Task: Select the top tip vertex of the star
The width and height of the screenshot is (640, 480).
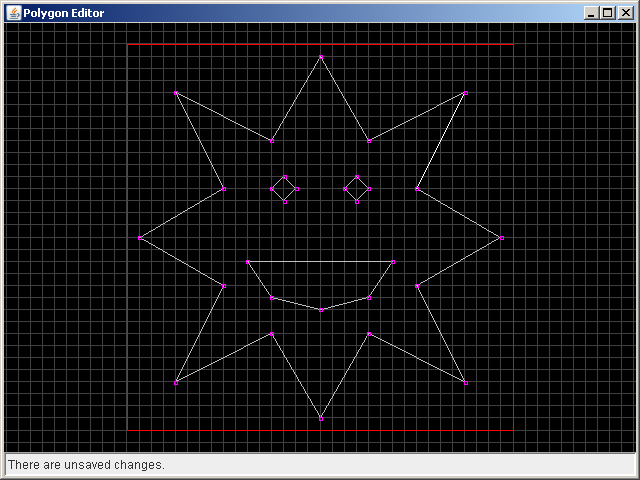Action: [321, 58]
